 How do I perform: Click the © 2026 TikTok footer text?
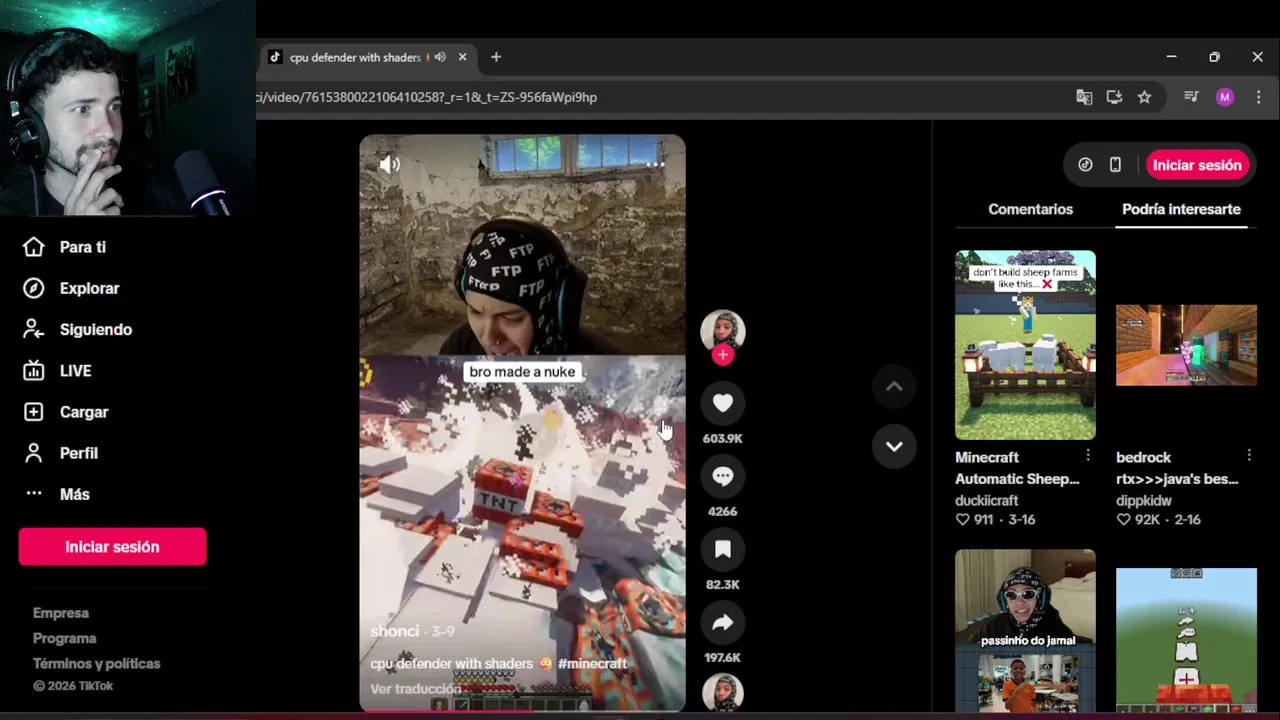(x=73, y=686)
